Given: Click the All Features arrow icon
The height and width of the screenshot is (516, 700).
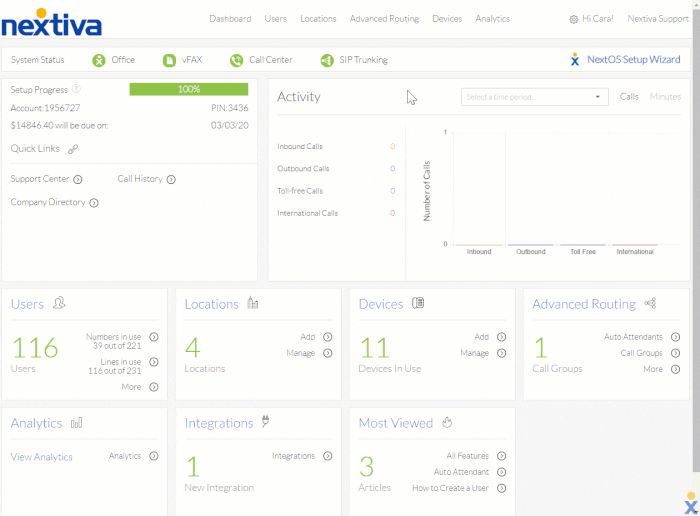Looking at the screenshot, I should point(502,456).
